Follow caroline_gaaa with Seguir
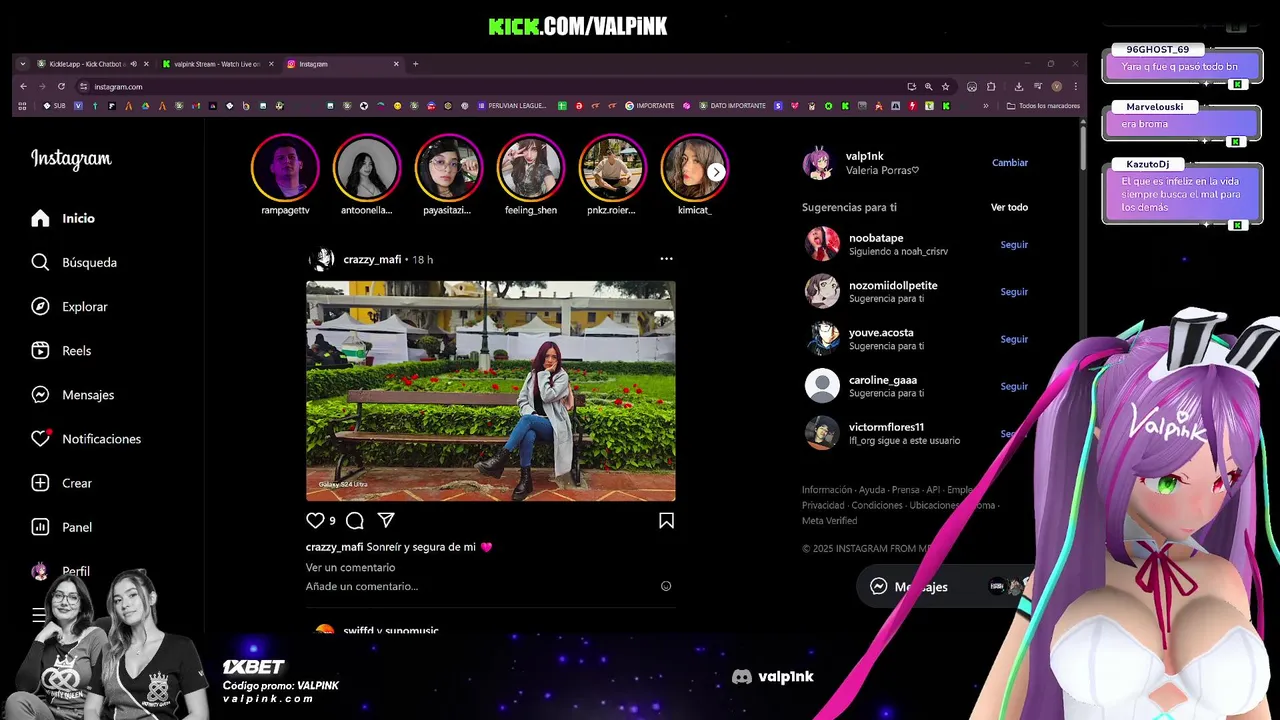The height and width of the screenshot is (720, 1280). (x=1014, y=386)
